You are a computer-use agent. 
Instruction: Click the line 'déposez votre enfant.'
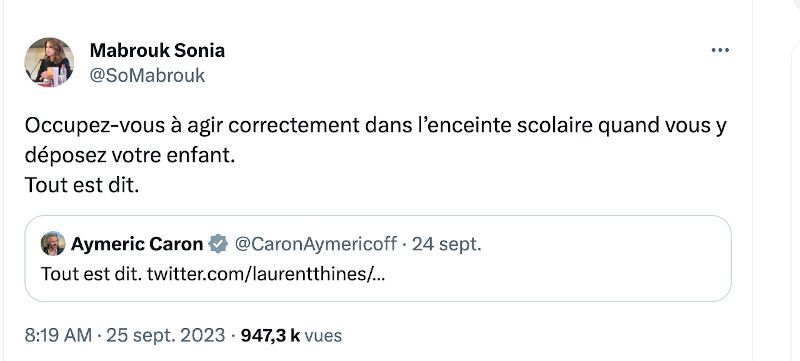[130, 156]
